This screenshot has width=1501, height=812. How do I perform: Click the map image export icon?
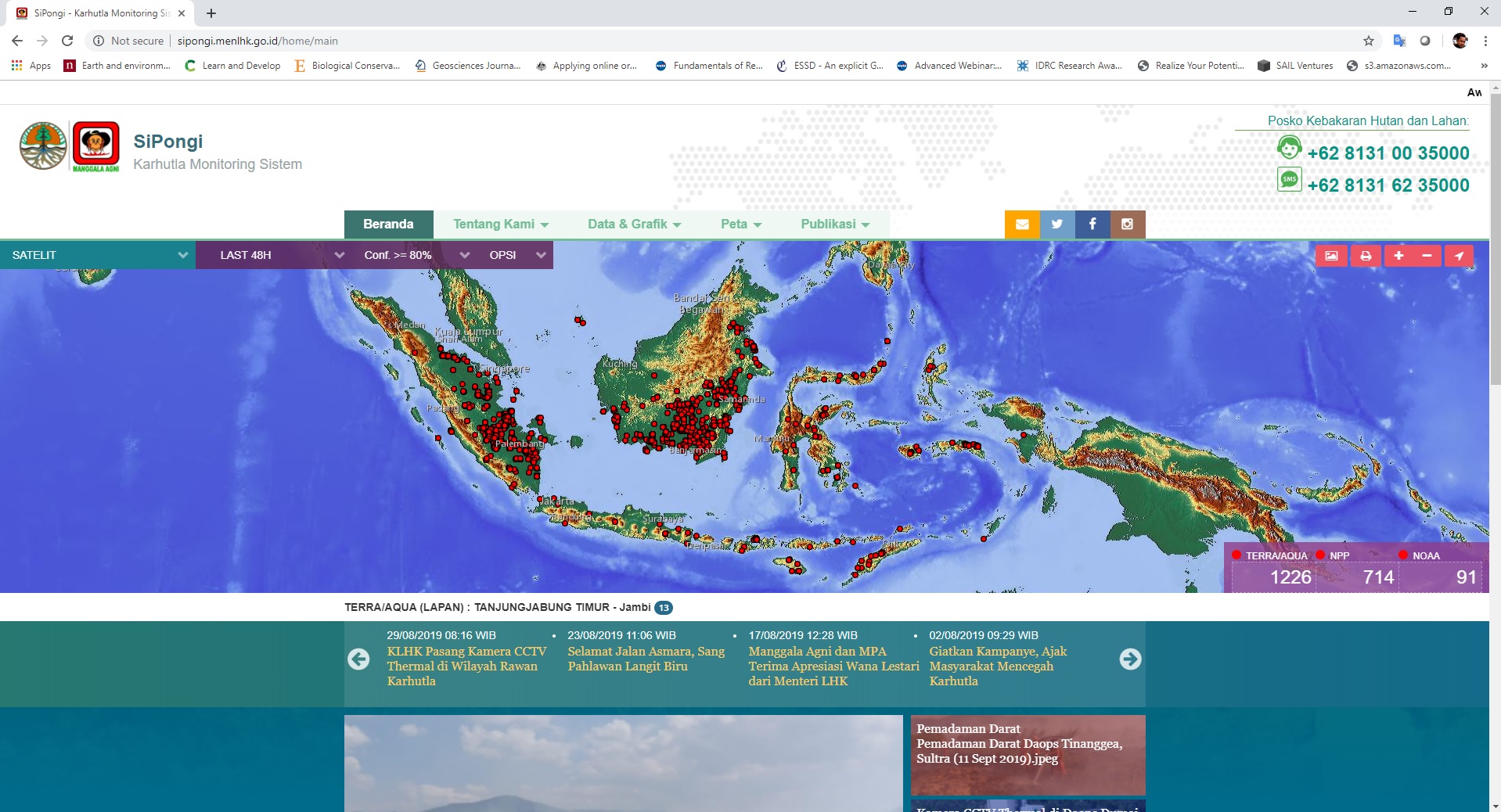[x=1331, y=256]
